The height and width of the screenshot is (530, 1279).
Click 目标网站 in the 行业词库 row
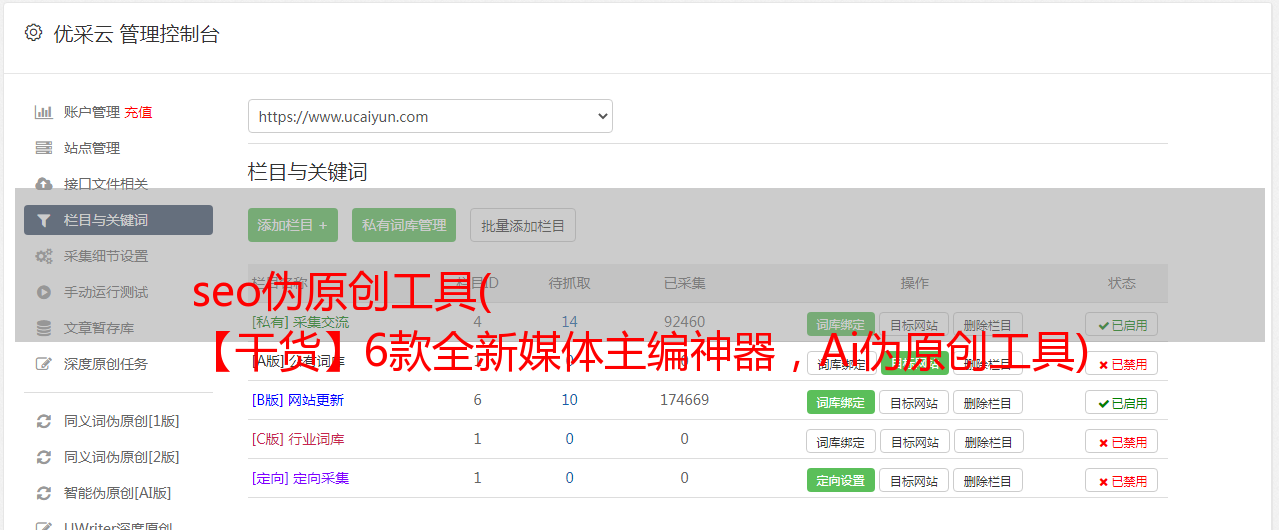point(914,441)
